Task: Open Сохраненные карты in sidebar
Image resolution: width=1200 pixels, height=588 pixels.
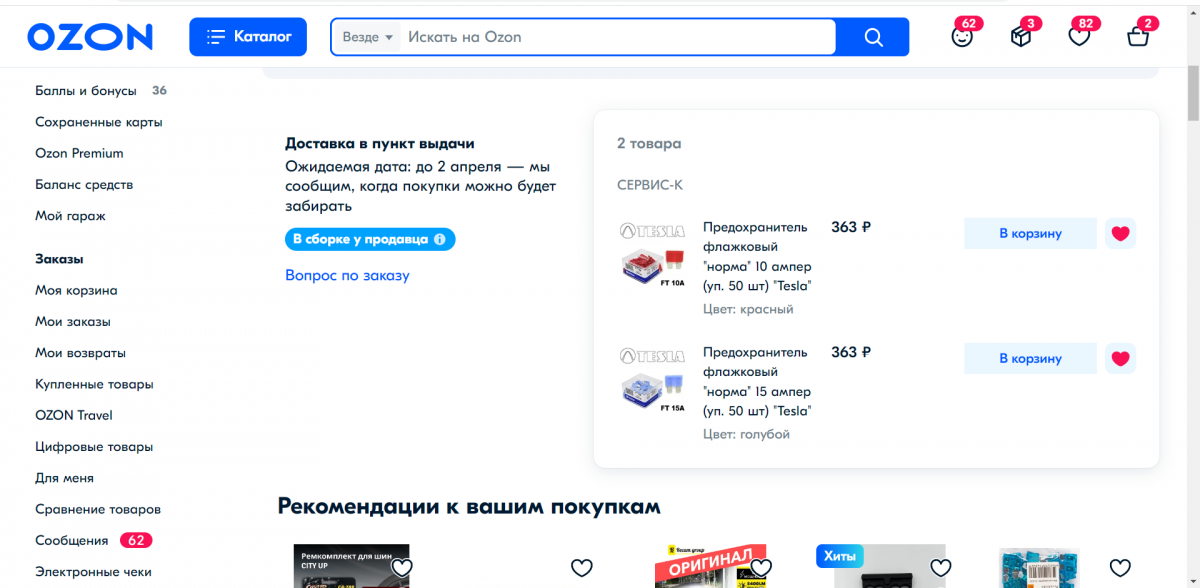Action: tap(99, 122)
